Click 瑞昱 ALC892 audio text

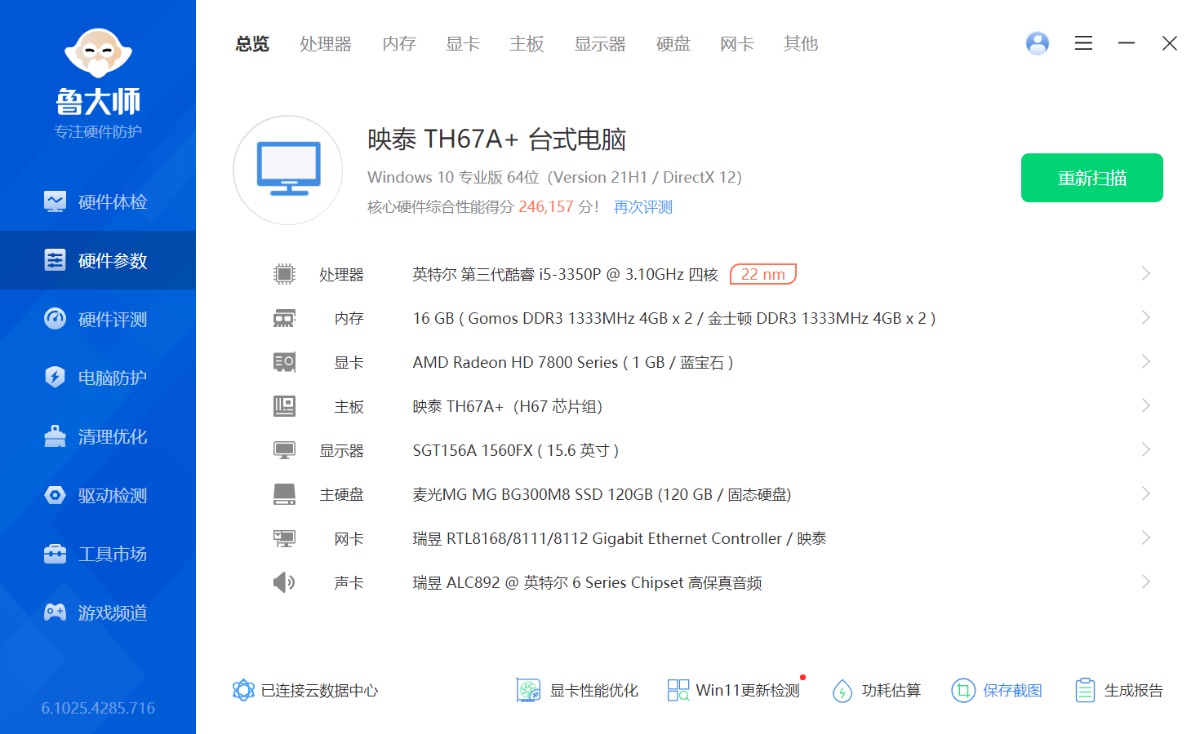[x=587, y=582]
